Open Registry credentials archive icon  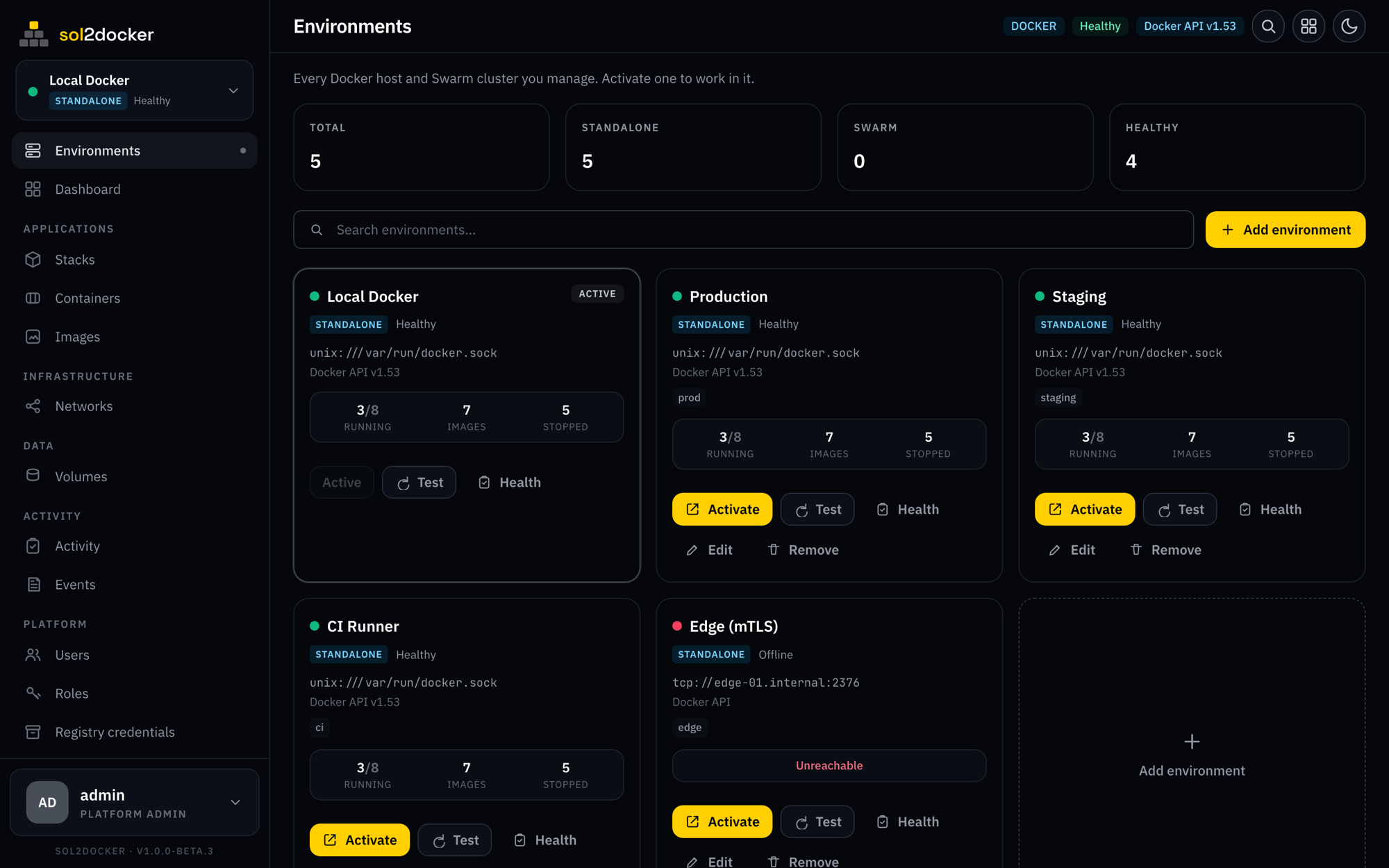[x=33, y=732]
